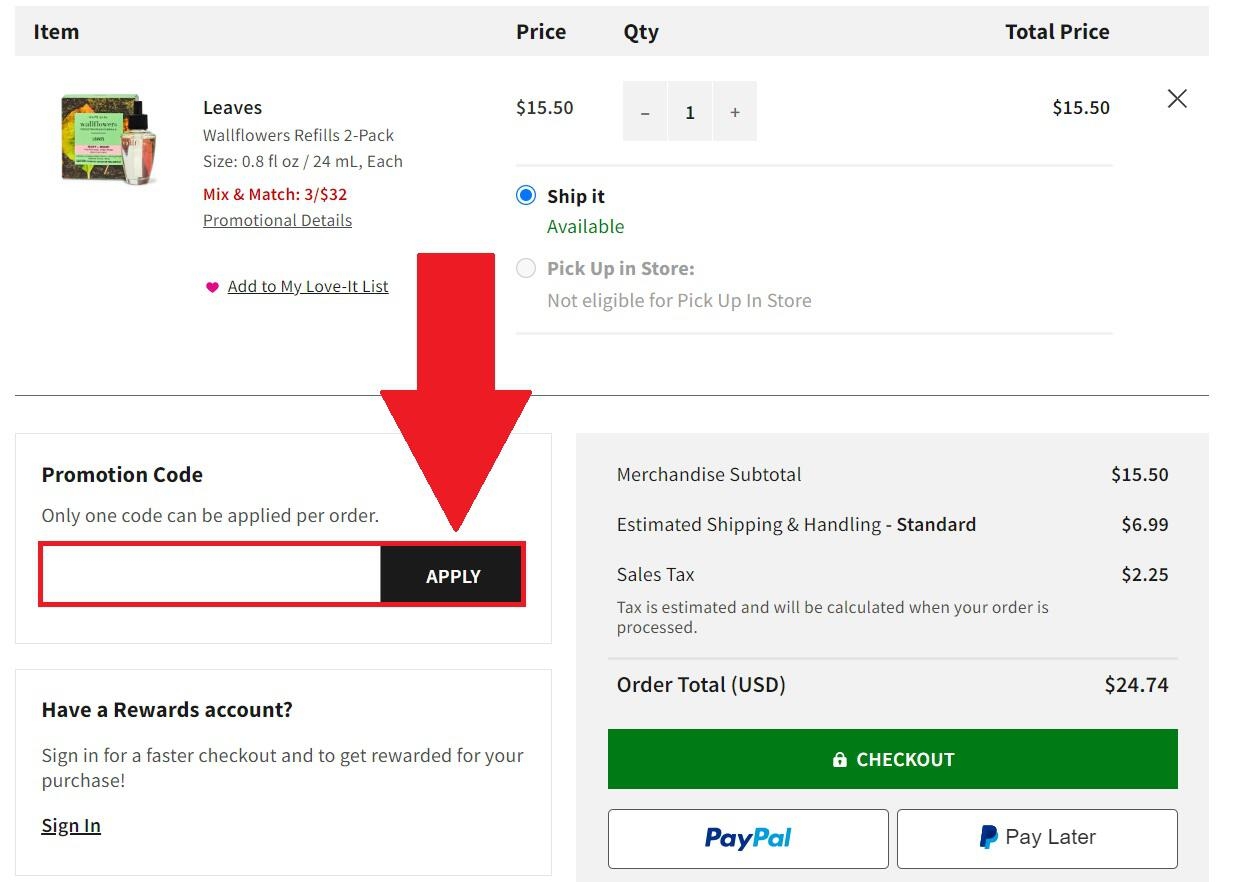Screen dimensions: 1237x882
Task: Choose the PayPal Pay Later button
Action: click(1037, 838)
